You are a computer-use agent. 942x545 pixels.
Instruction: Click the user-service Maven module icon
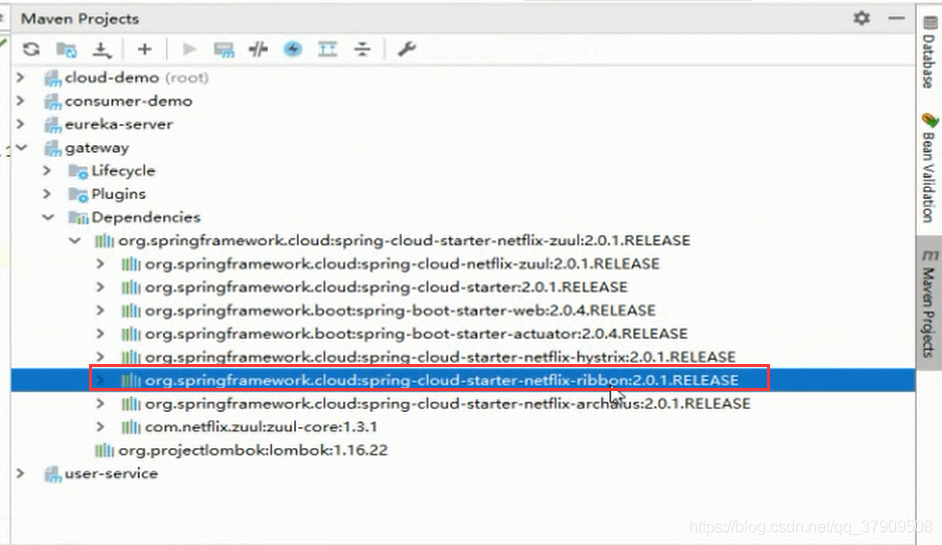pos(53,474)
